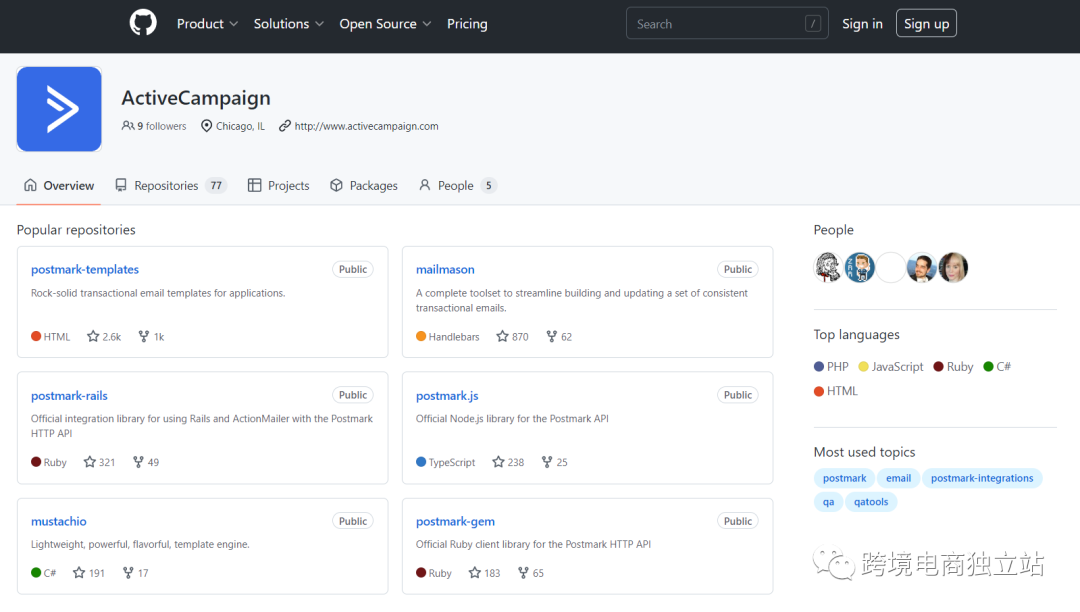Open the 9 followers link
The height and width of the screenshot is (612, 1080).
(x=154, y=126)
